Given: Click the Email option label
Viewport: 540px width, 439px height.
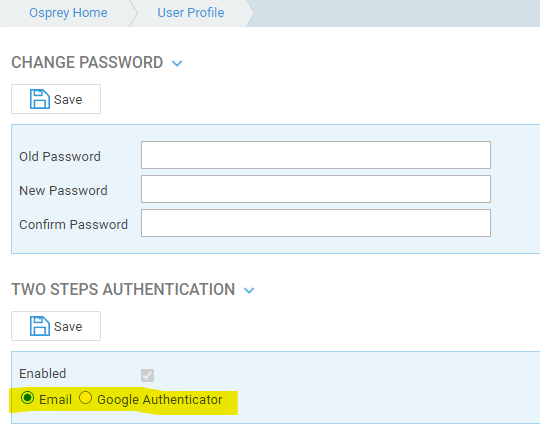Looking at the screenshot, I should coord(55,400).
